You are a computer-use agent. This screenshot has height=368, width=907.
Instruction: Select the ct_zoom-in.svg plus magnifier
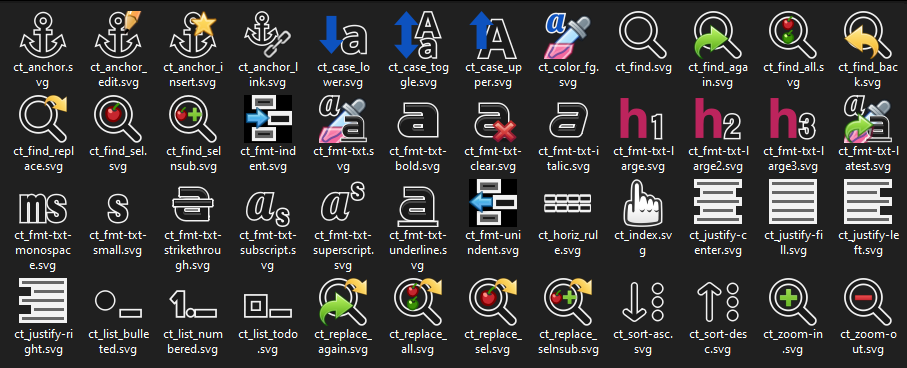pyautogui.click(x=792, y=301)
